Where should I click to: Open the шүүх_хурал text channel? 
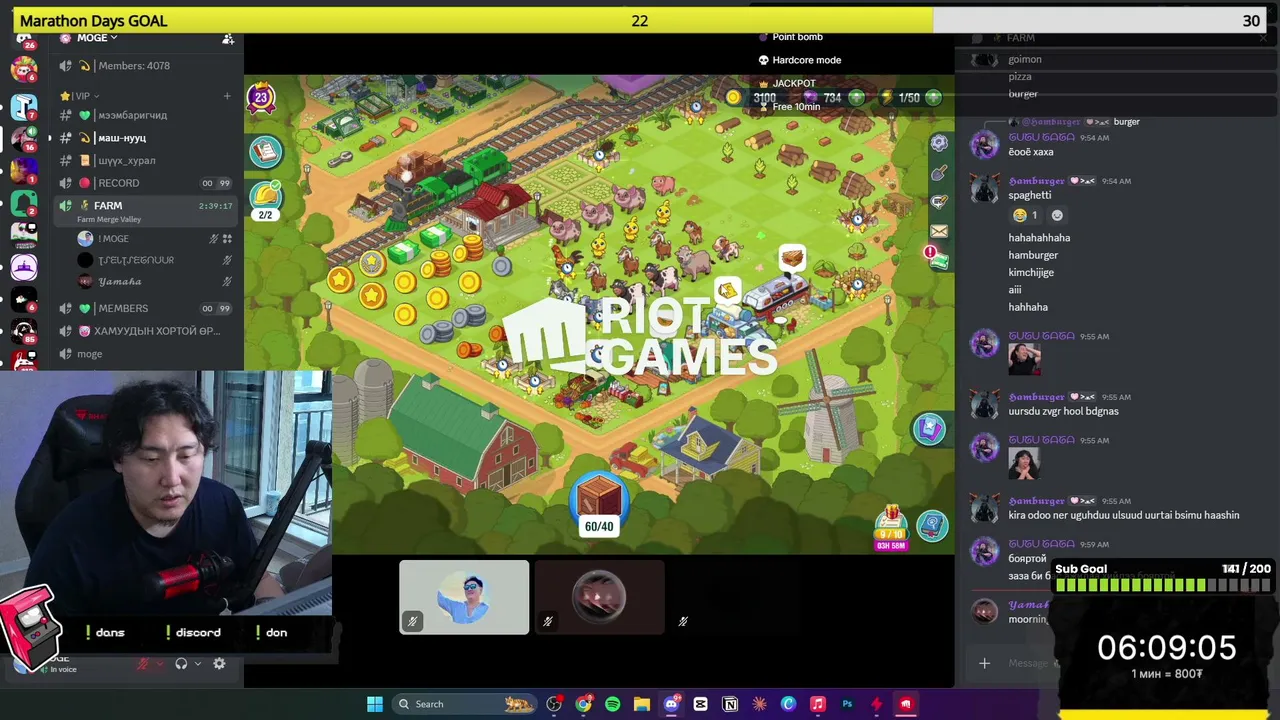145,160
